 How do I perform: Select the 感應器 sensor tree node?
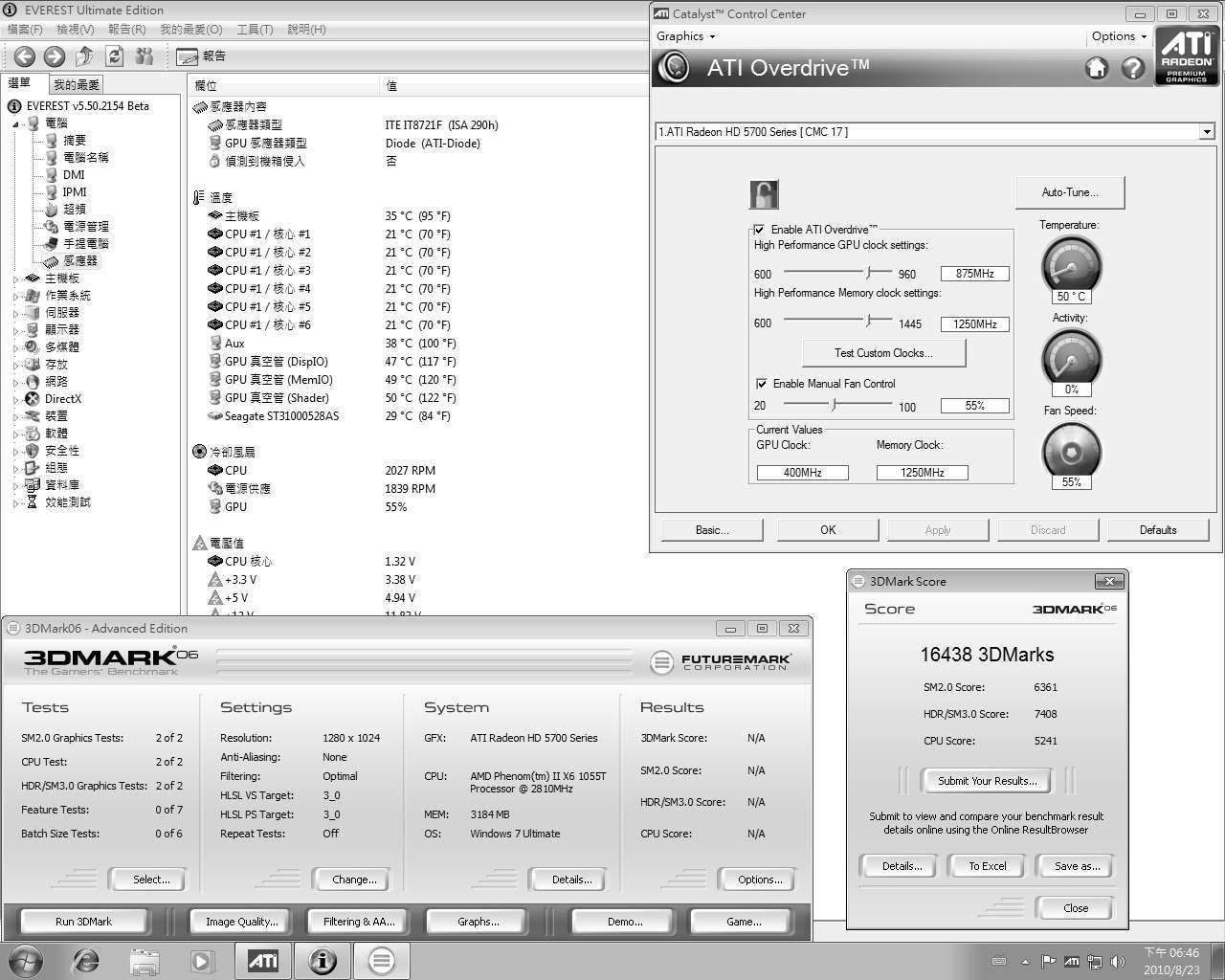tap(80, 260)
